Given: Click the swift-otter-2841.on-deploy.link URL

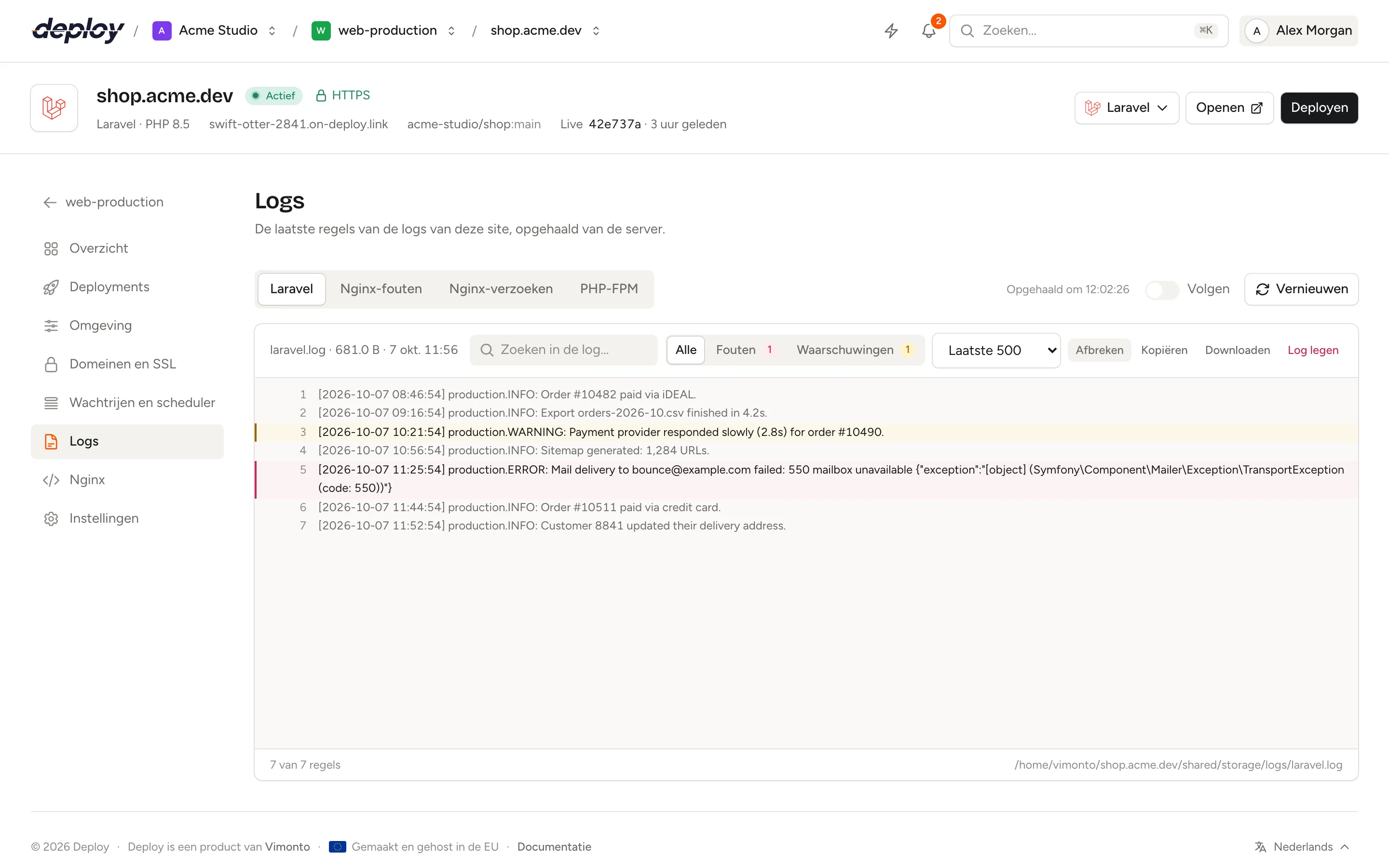Looking at the screenshot, I should [x=299, y=124].
